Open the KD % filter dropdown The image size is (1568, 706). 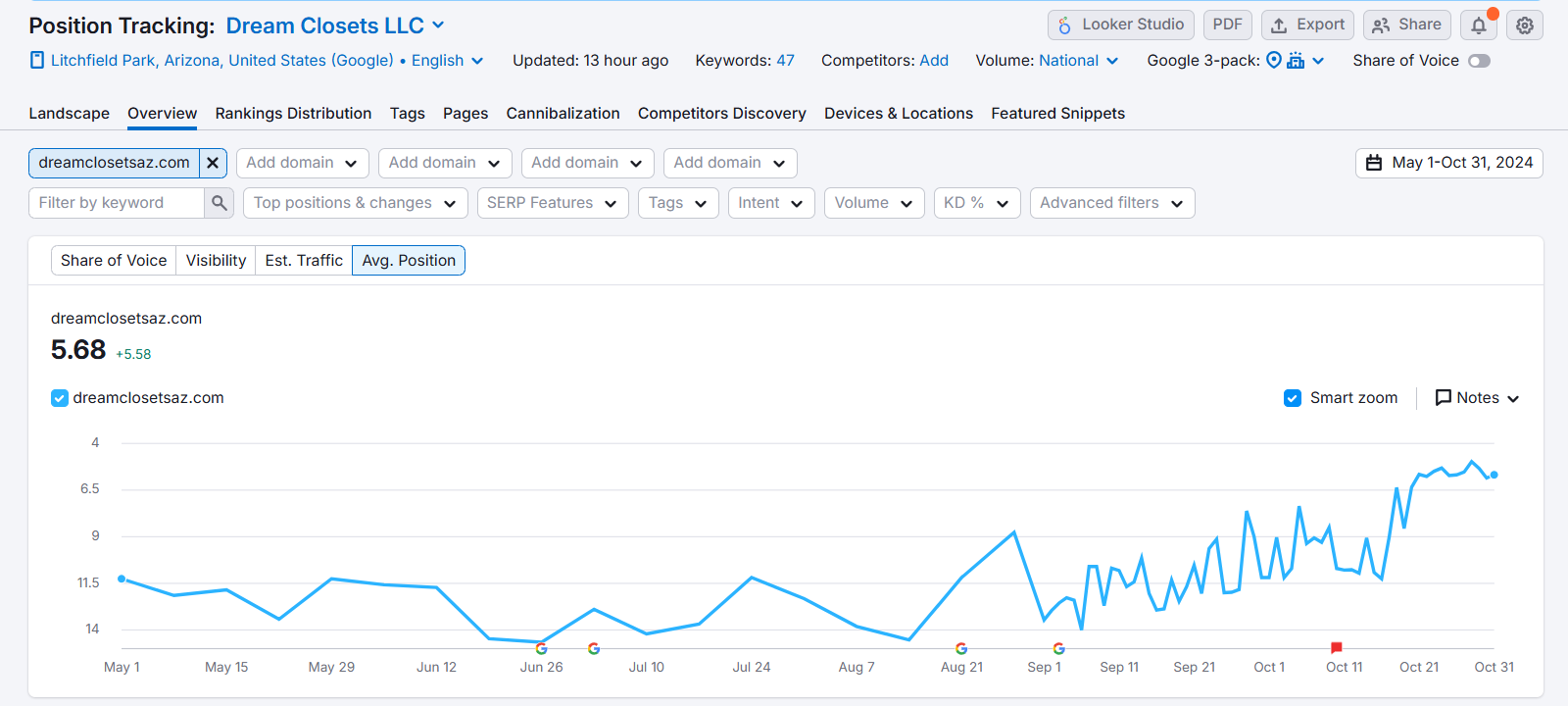coord(977,203)
